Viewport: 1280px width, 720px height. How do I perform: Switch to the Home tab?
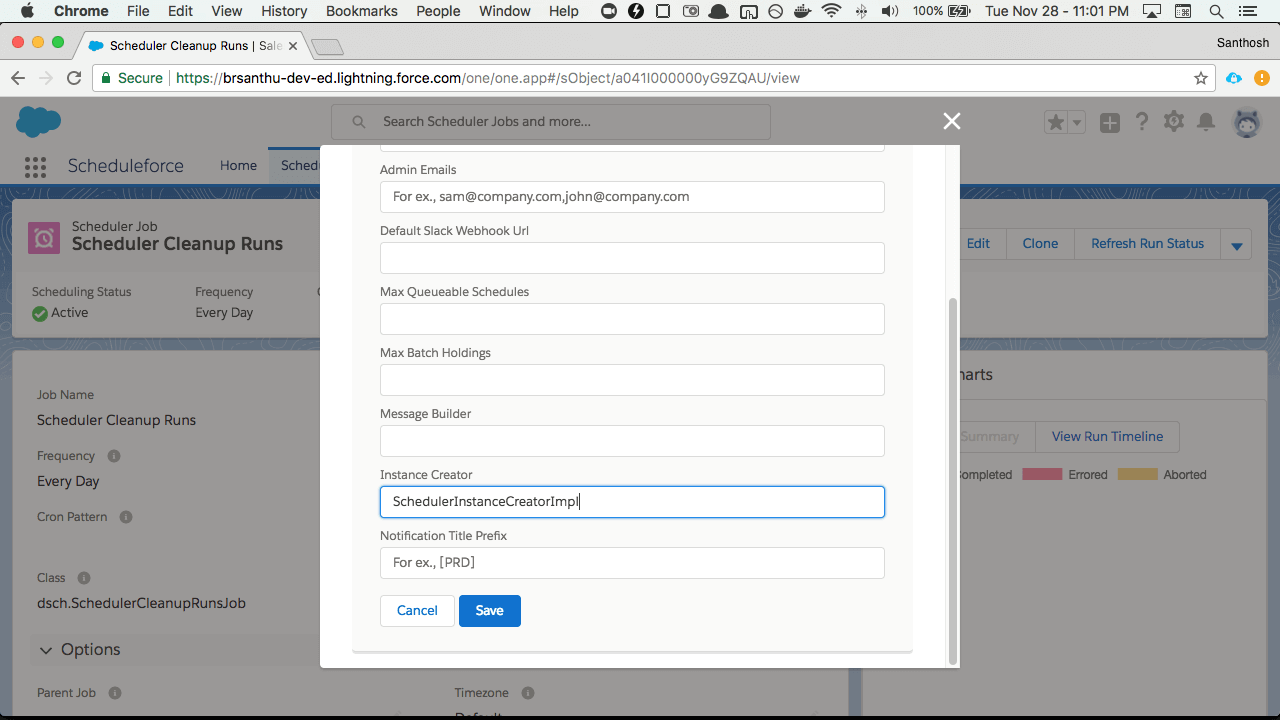coord(238,166)
